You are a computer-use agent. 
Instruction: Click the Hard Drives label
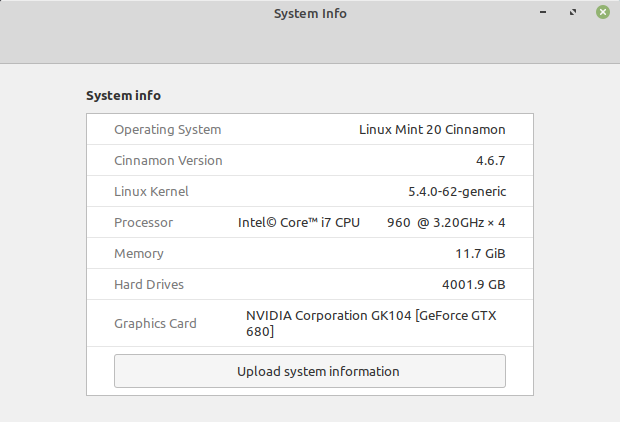click(x=149, y=284)
